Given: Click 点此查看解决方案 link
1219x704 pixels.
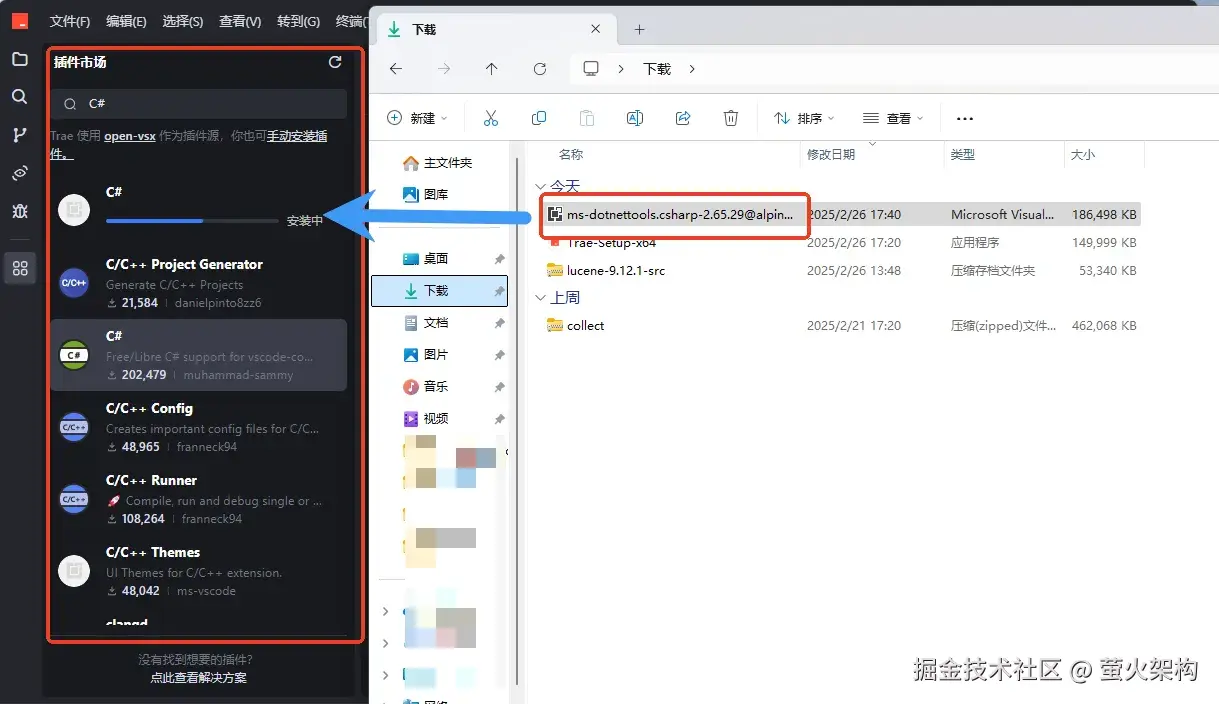Looking at the screenshot, I should pos(199,677).
